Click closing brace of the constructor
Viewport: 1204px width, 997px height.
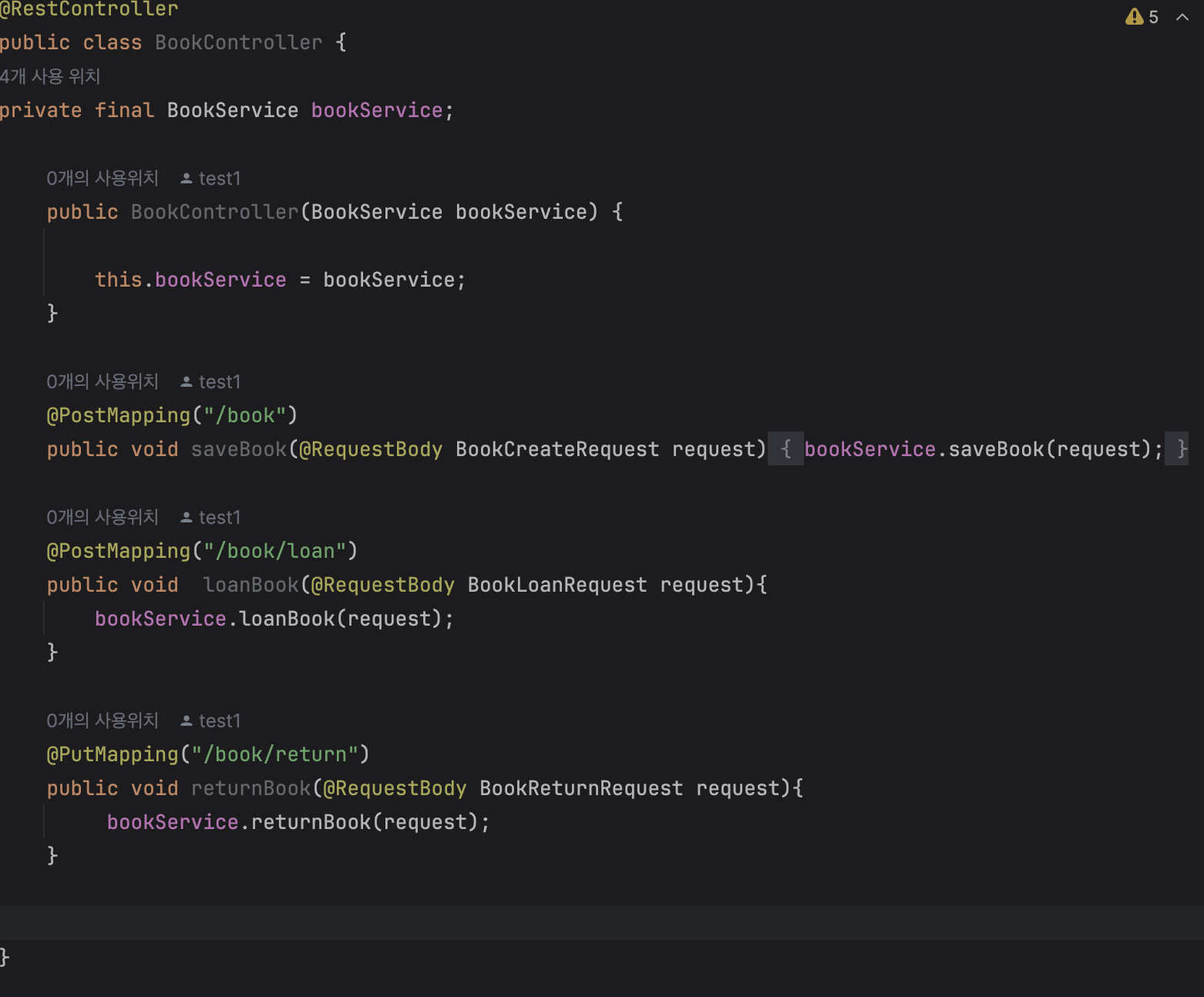click(52, 313)
